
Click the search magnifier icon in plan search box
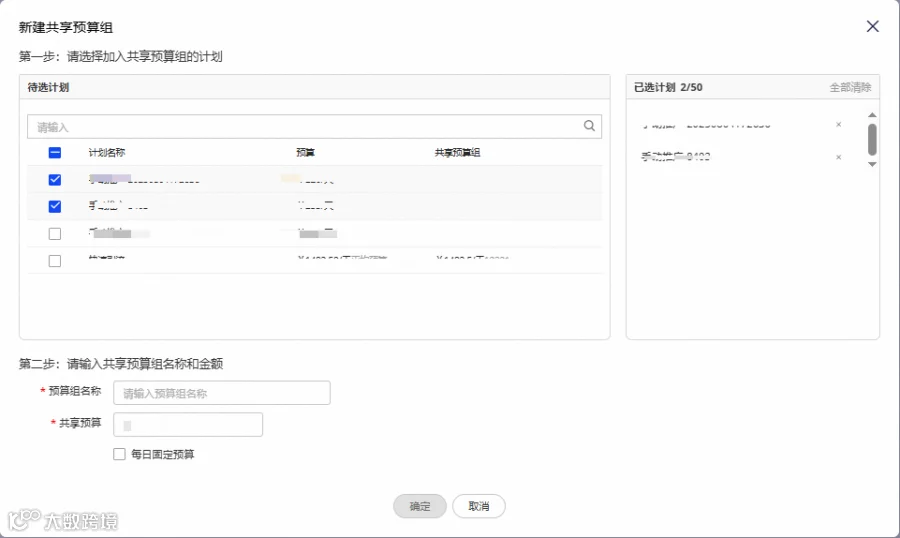tap(589, 126)
